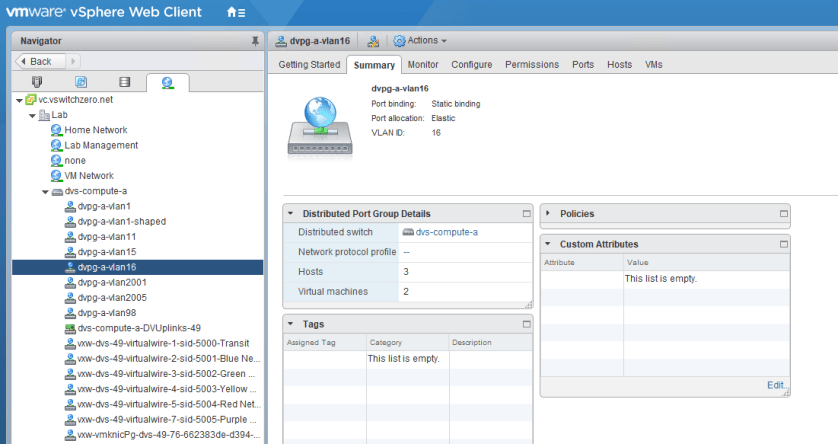The height and width of the screenshot is (444, 838).
Task: Click Edit in Custom Attributes
Action: pyautogui.click(x=775, y=385)
